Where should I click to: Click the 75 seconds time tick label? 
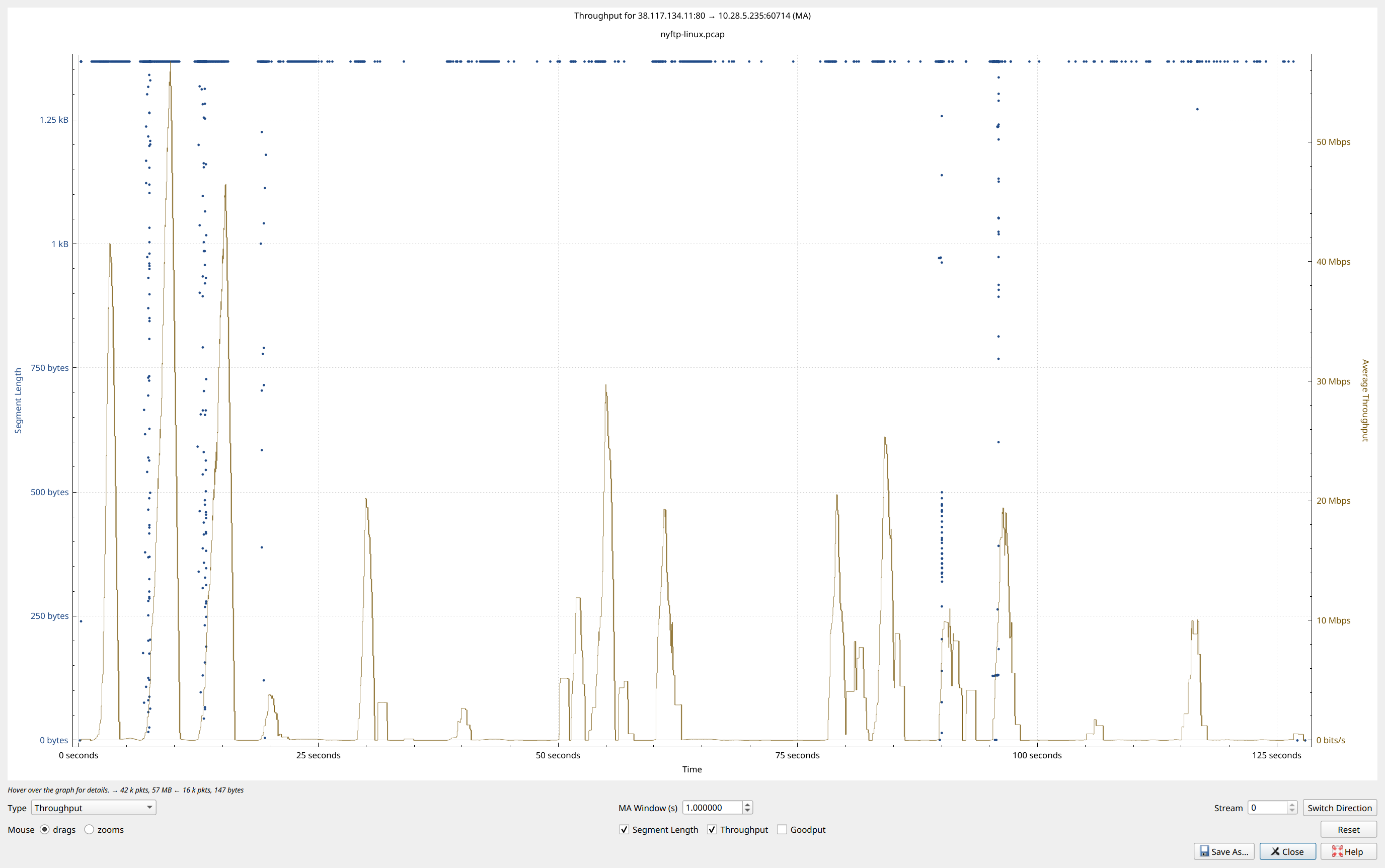tap(798, 755)
